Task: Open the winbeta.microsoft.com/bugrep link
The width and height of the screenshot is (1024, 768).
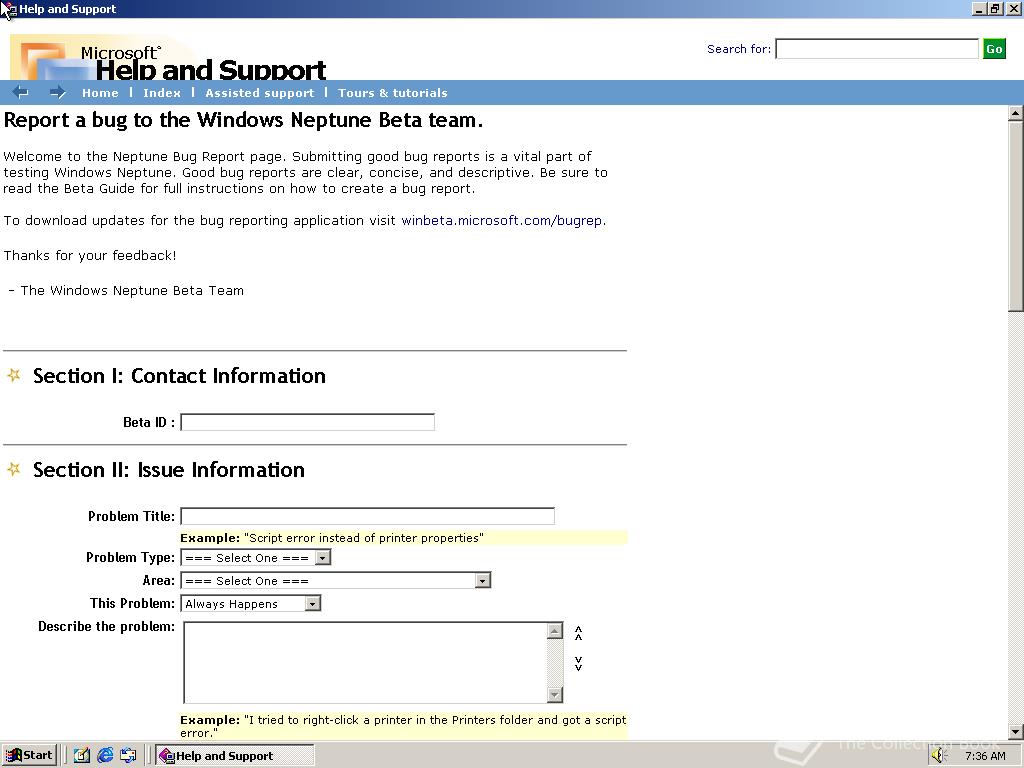Action: pos(502,221)
